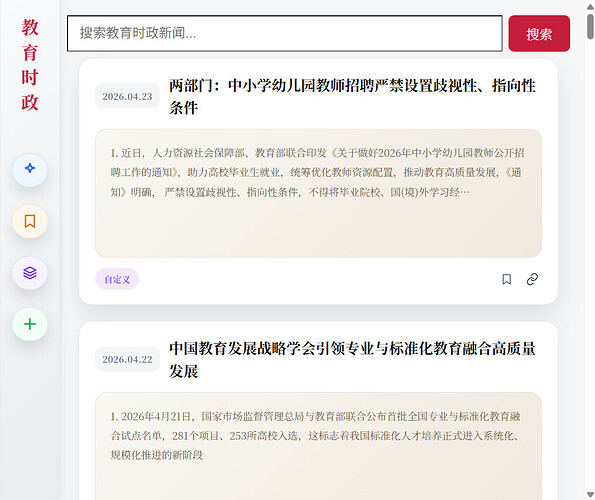595x500 pixels.
Task: Open the purple layers sidebar icon
Action: click(x=30, y=273)
